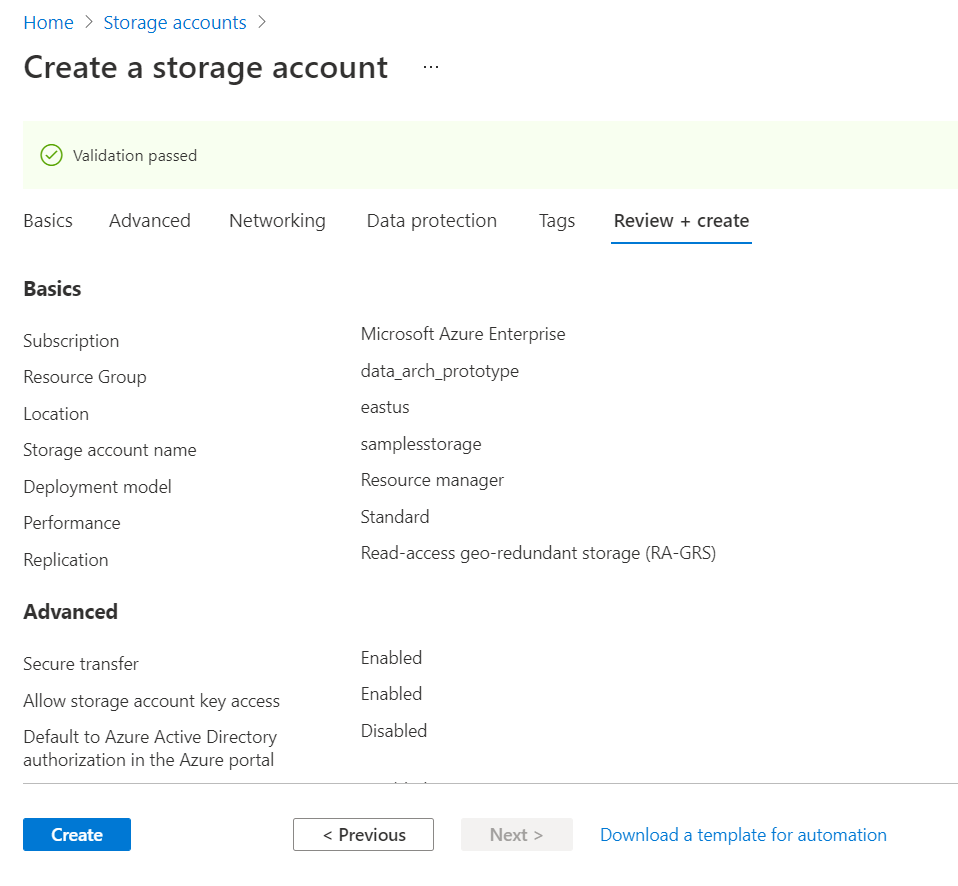Click the samplesstorage account name value

[x=421, y=444]
